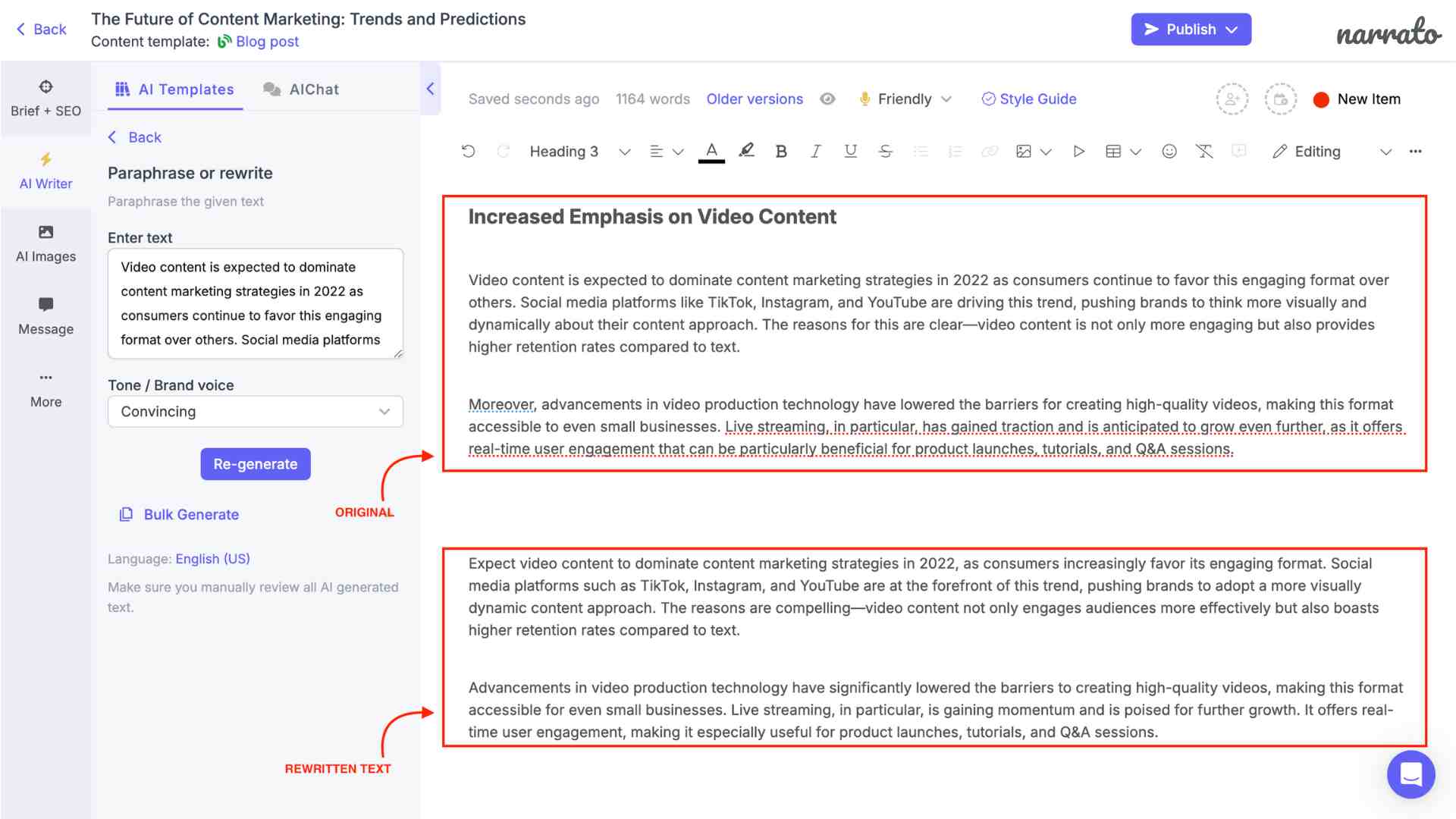Choose font color tool
1456x819 pixels.
(711, 152)
